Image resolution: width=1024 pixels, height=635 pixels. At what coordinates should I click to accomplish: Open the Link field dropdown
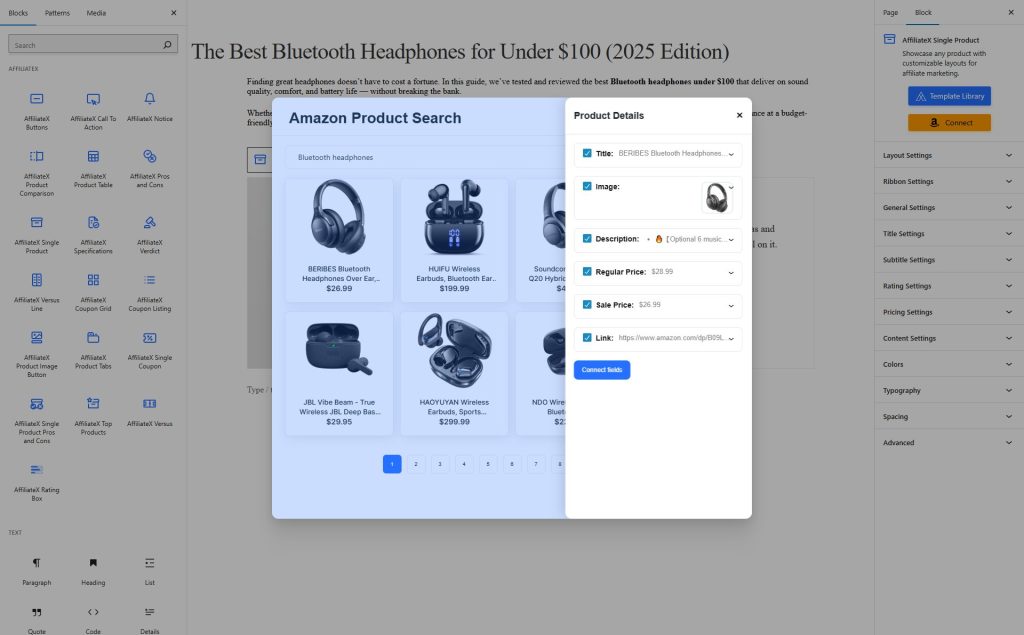click(731, 338)
